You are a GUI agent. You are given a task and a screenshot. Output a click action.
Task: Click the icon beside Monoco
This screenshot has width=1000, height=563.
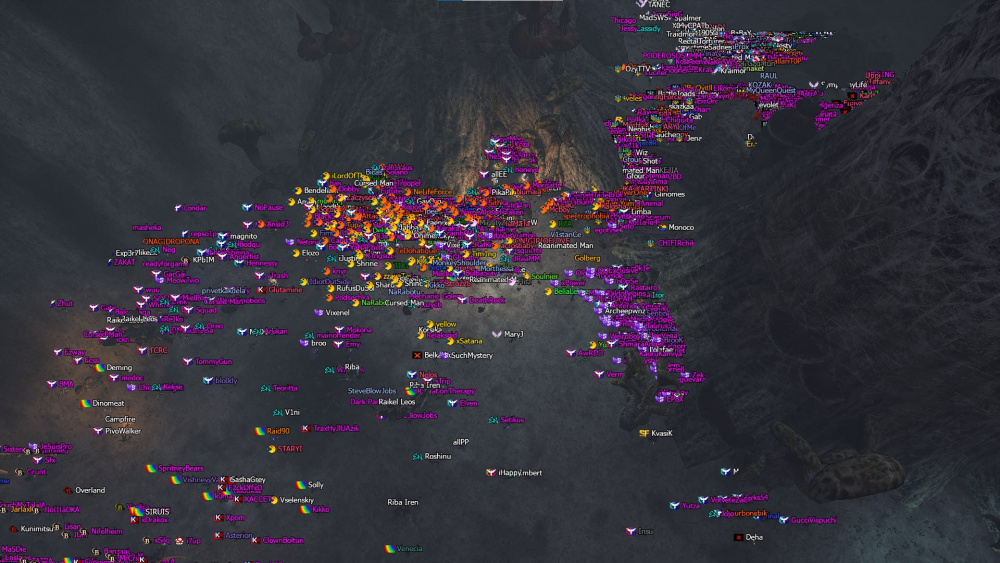pos(663,227)
